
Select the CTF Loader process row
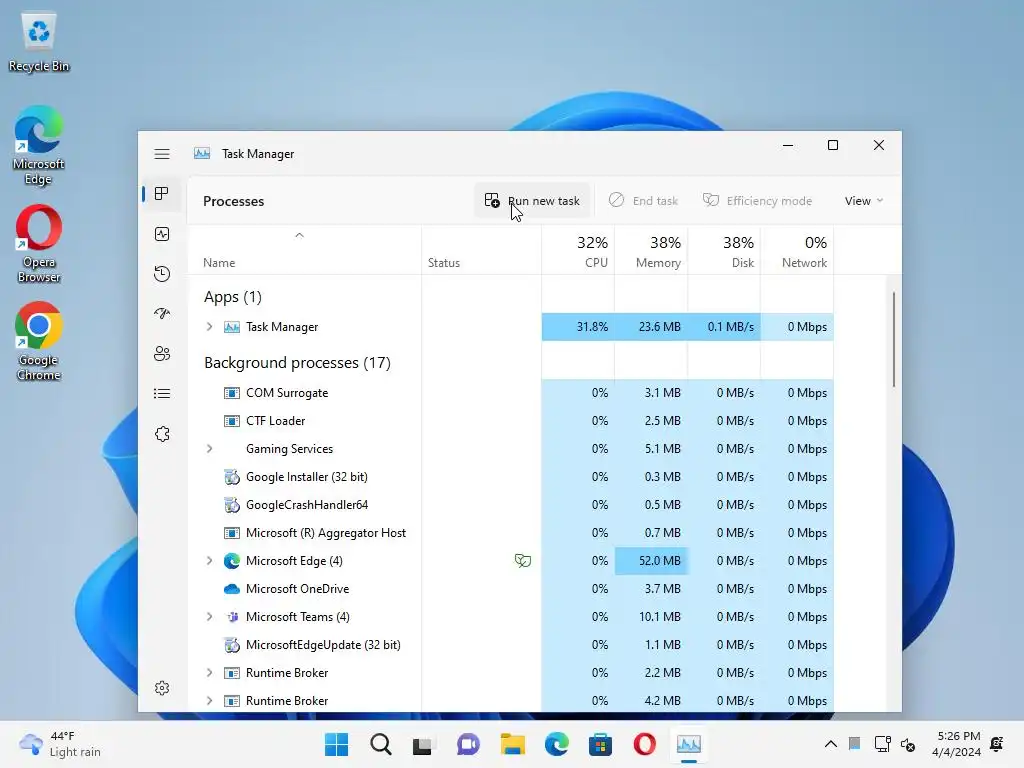click(511, 421)
